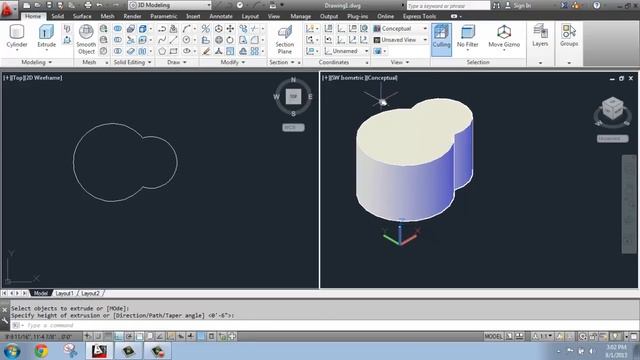640x360 pixels.
Task: Click the keyword search field
Action: coord(448,5)
